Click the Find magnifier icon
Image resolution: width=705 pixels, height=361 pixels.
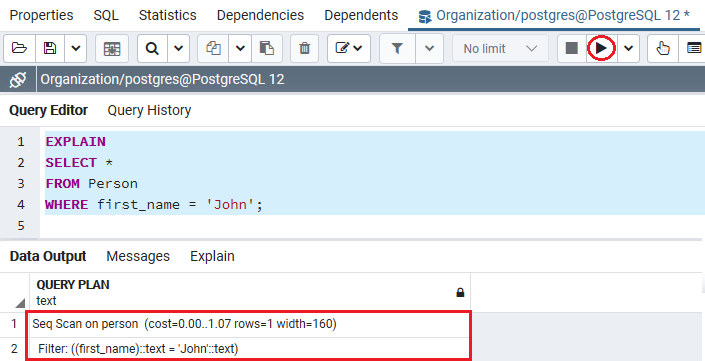click(x=152, y=48)
